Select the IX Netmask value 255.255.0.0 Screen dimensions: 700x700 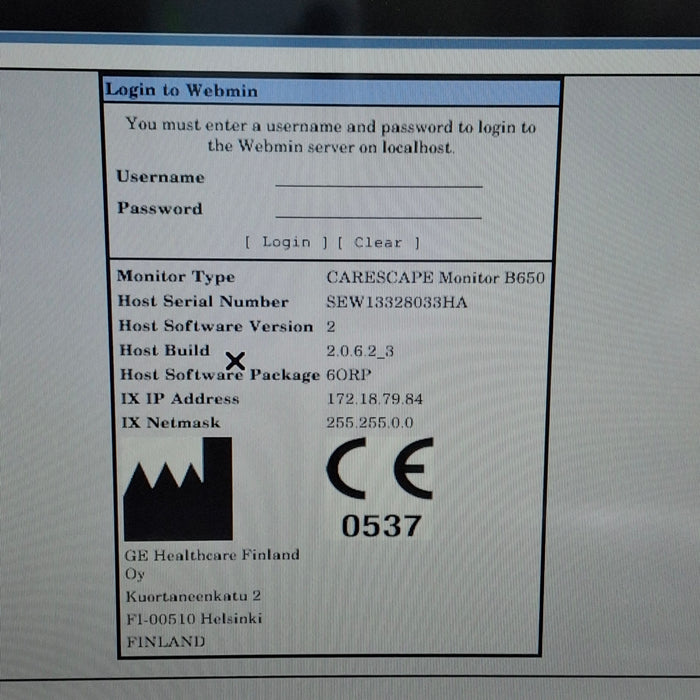(x=369, y=423)
